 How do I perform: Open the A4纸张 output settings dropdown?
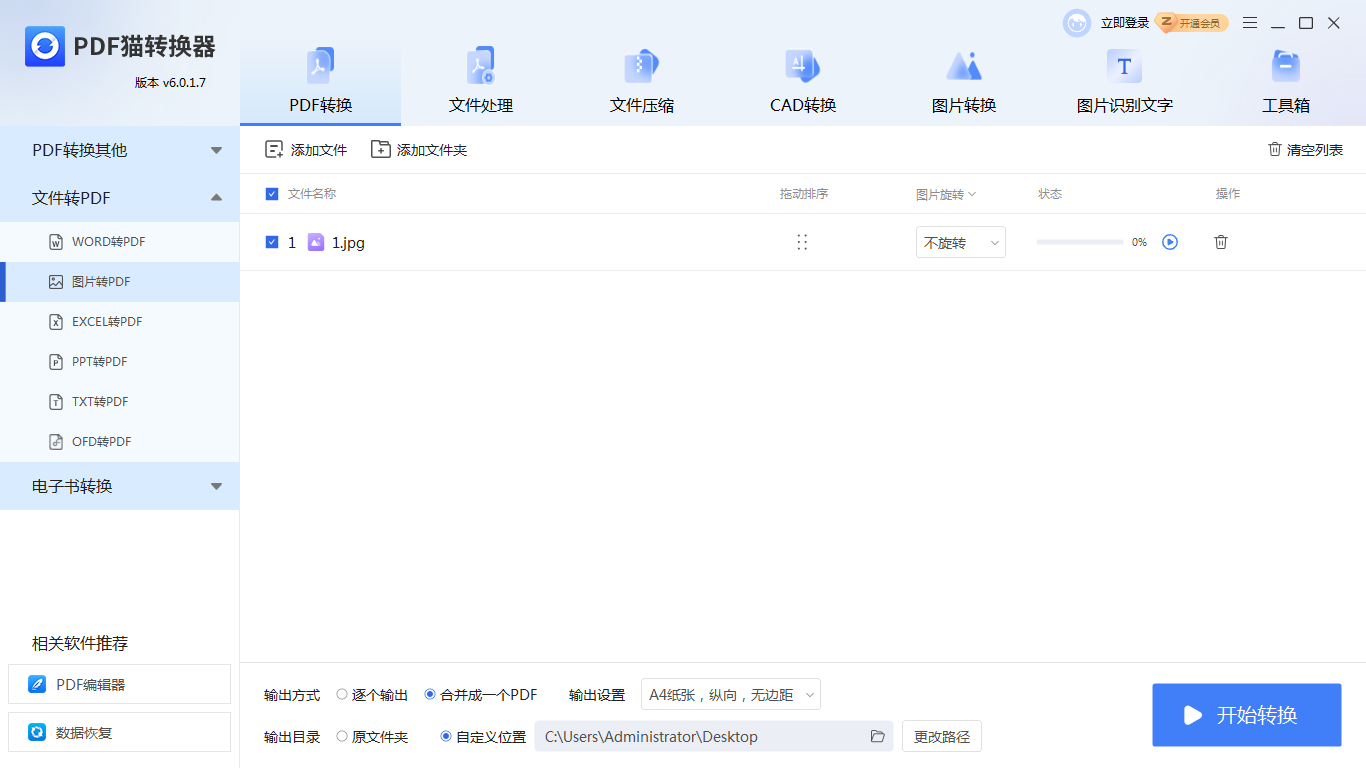731,695
